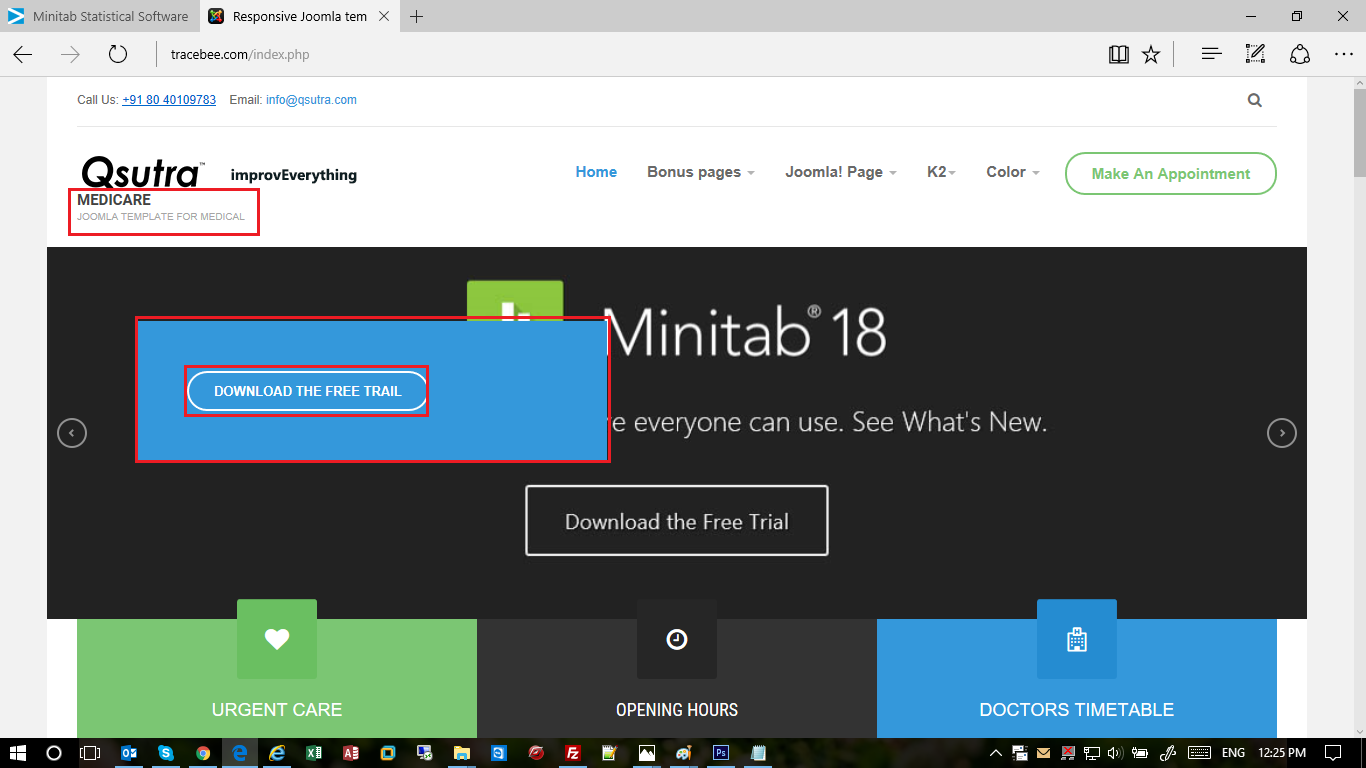Open the browser reading view icon
This screenshot has height=768, width=1366.
[1119, 54]
